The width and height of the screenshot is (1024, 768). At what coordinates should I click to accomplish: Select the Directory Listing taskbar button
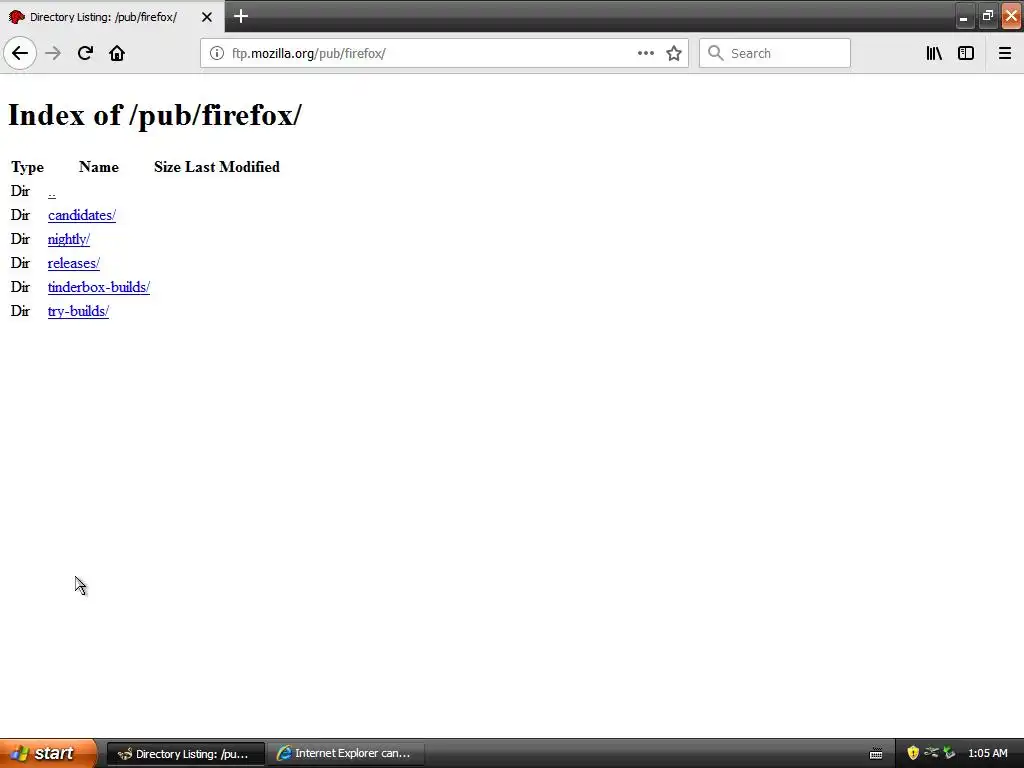coord(185,753)
